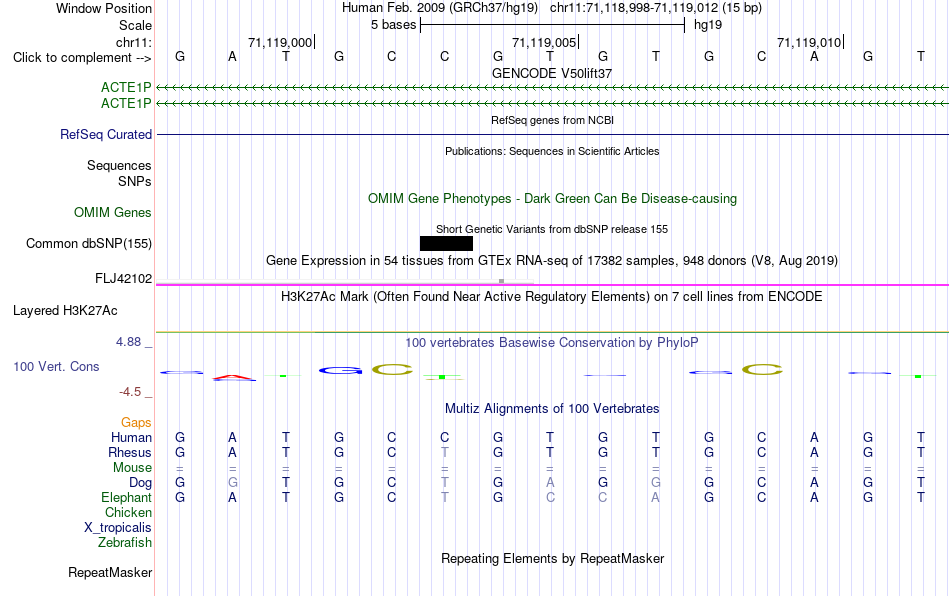
Task: Open Common dbSNP(155) track label
Action: point(89,243)
